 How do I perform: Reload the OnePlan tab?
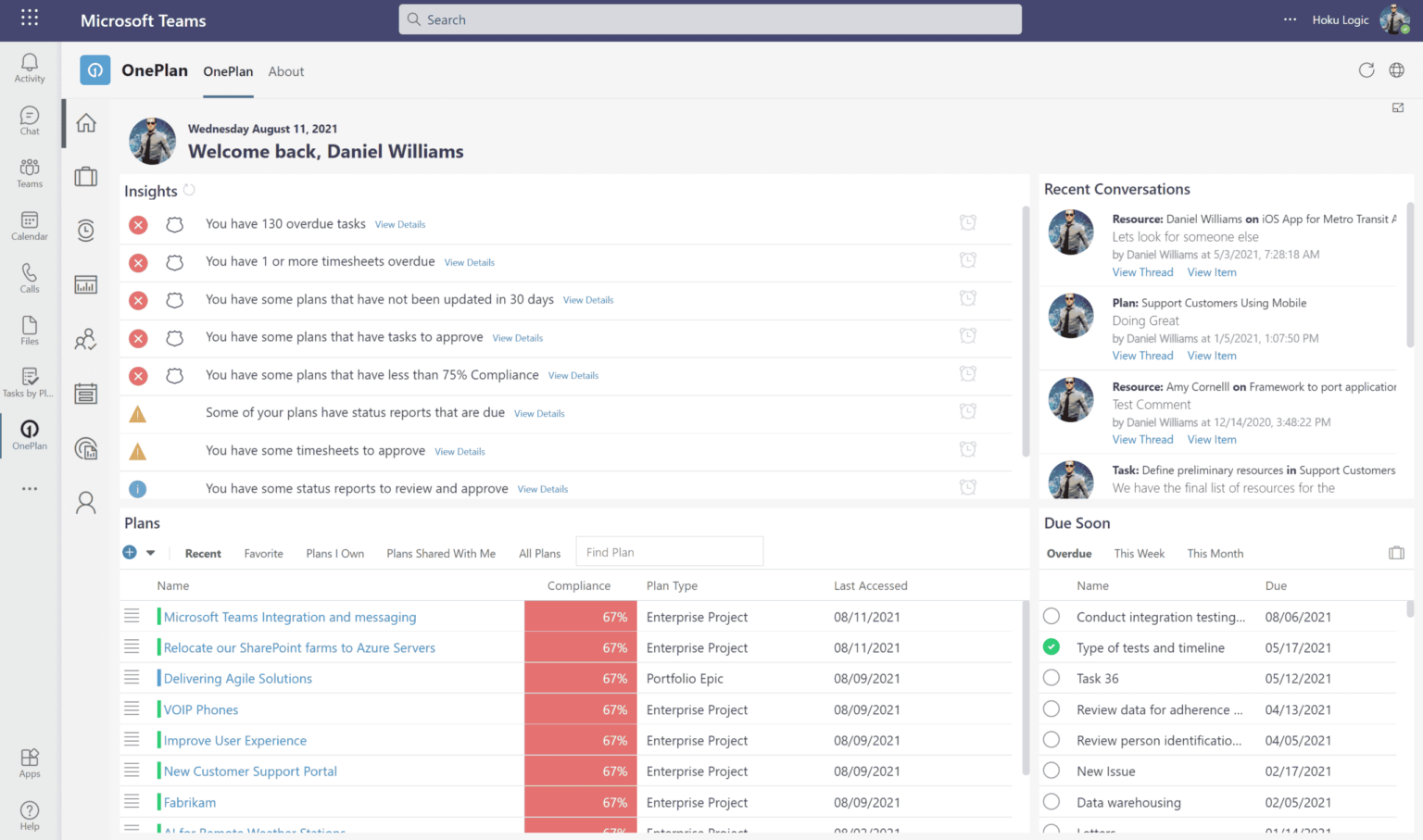(1366, 70)
